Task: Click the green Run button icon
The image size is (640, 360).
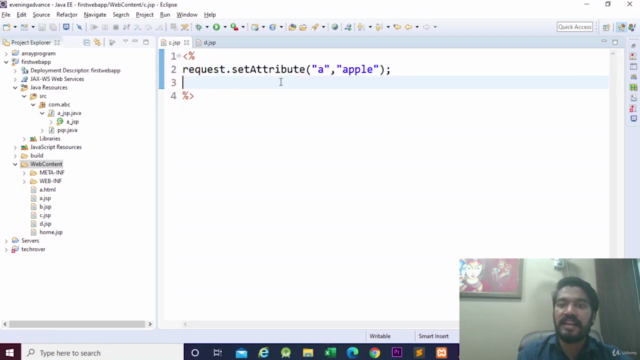Action: point(216,27)
